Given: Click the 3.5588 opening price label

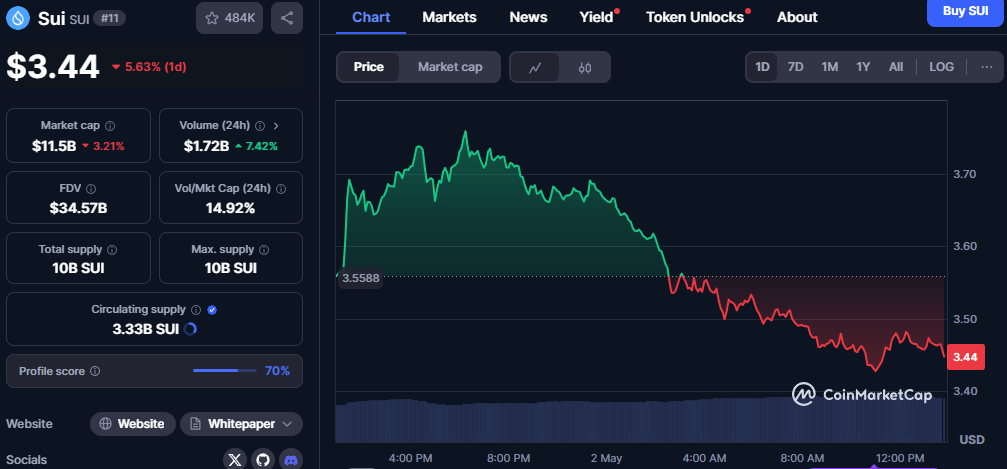Looking at the screenshot, I should 360,278.
